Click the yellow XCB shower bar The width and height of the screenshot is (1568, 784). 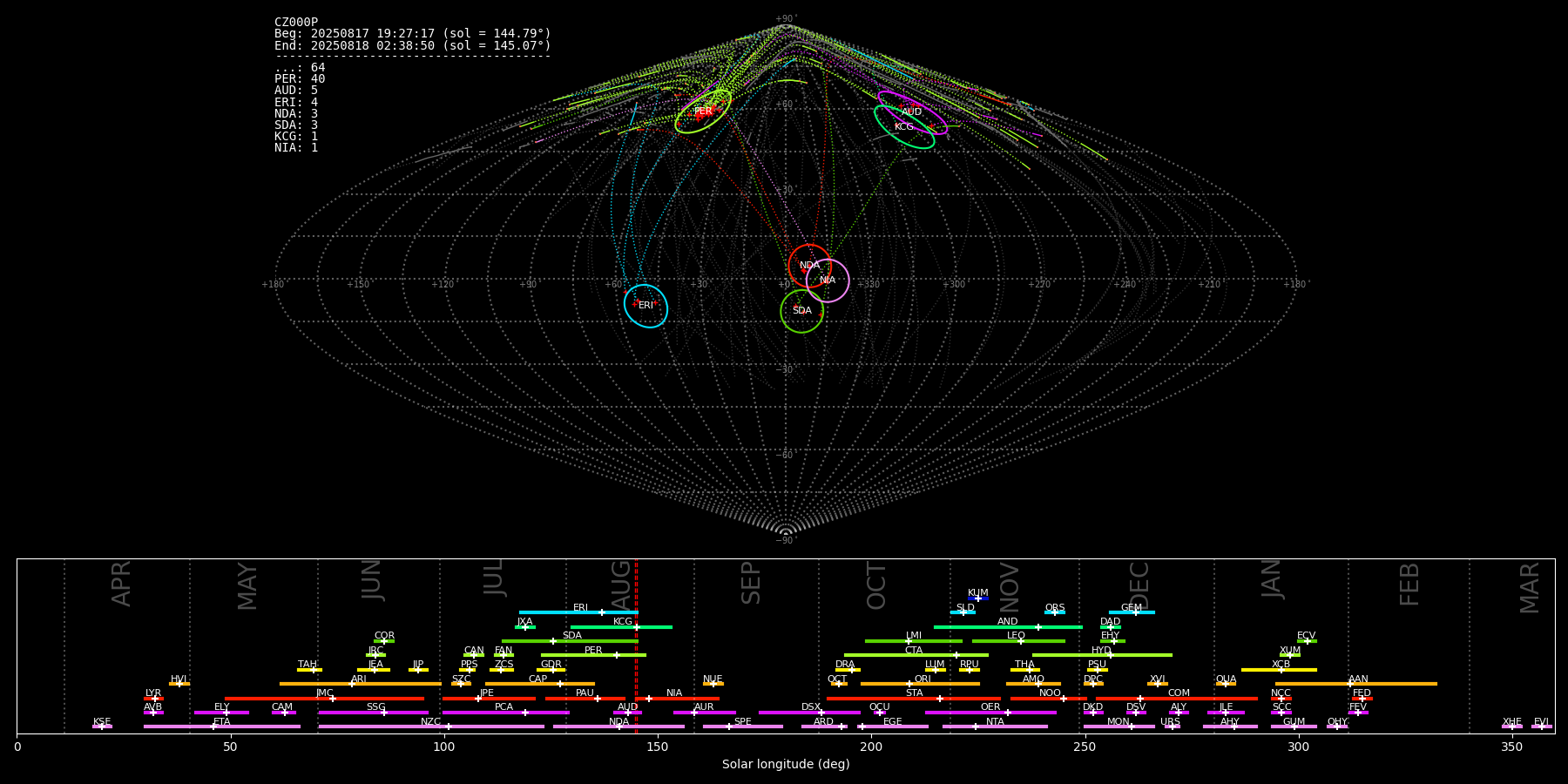1279,670
